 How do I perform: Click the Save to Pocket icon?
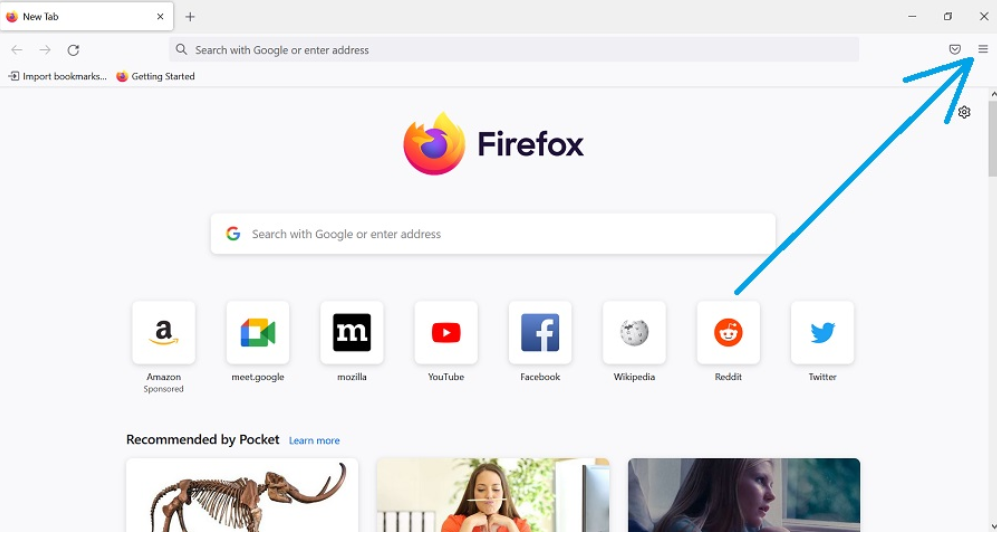click(x=954, y=50)
